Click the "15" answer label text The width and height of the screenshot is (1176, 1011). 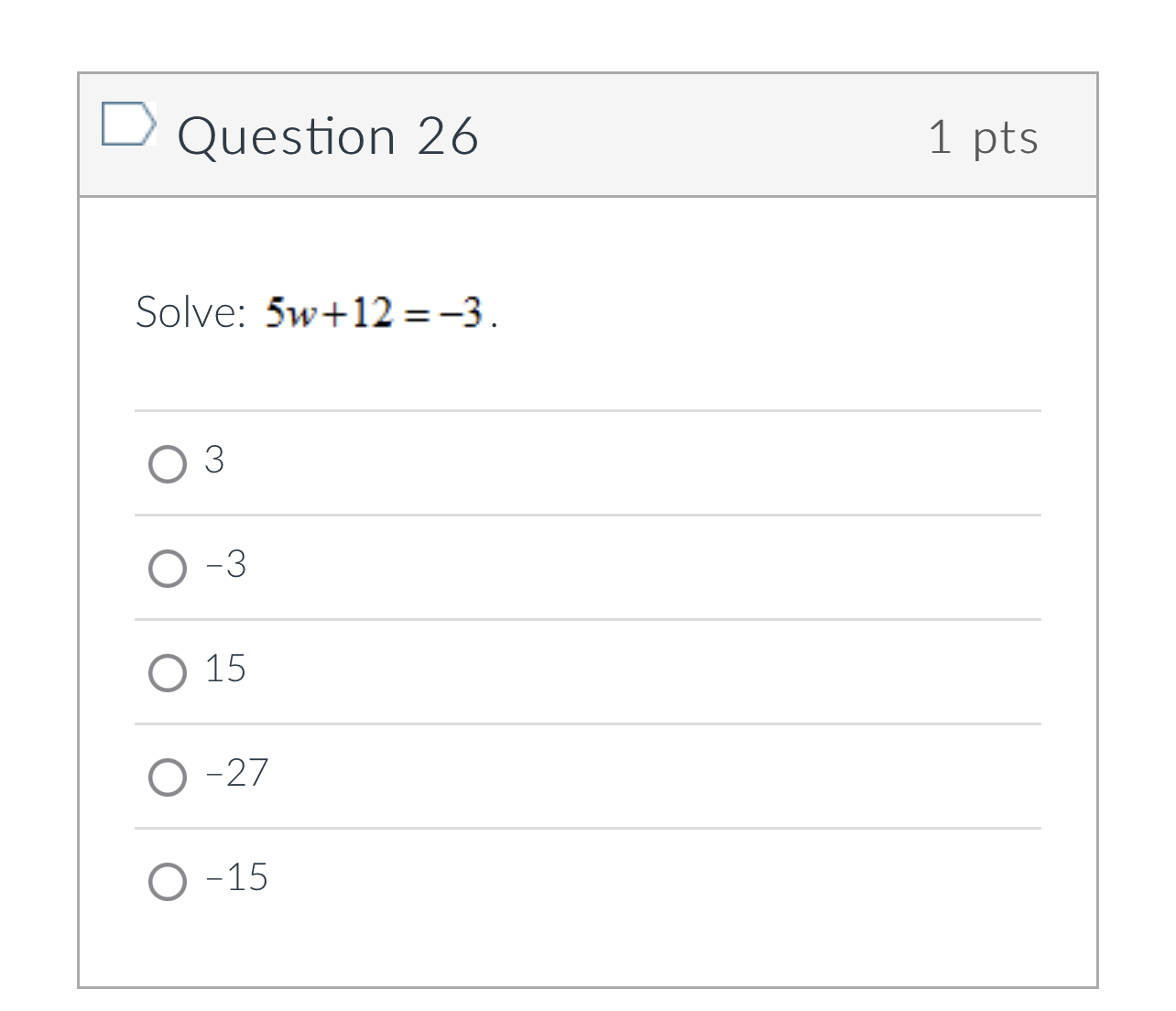pyautogui.click(x=225, y=669)
